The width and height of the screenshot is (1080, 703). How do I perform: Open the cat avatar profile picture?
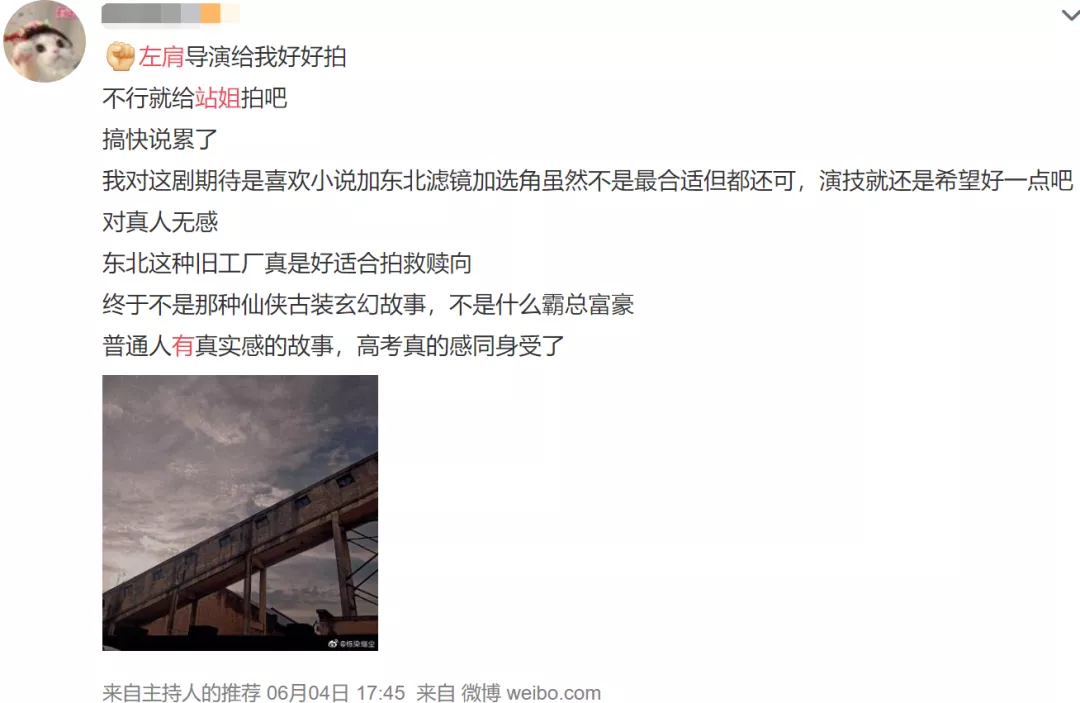click(x=45, y=41)
